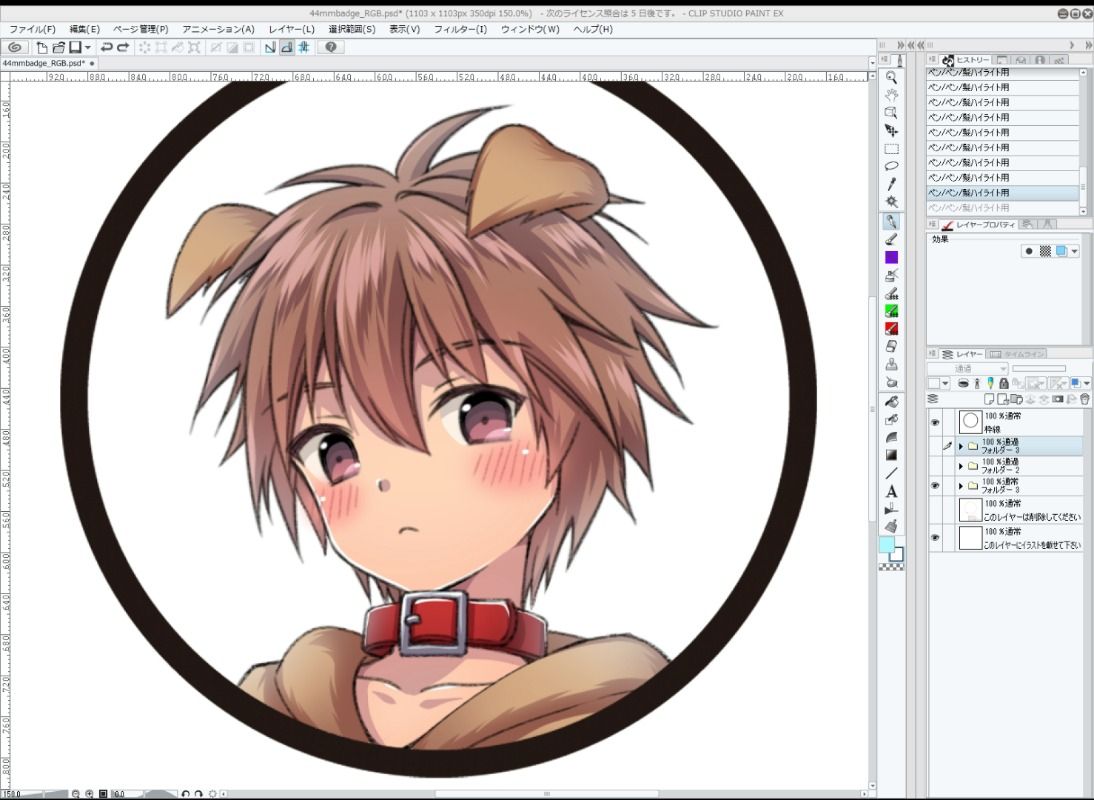1094x800 pixels.
Task: Create a new canvas with New icon
Action: click(42, 47)
